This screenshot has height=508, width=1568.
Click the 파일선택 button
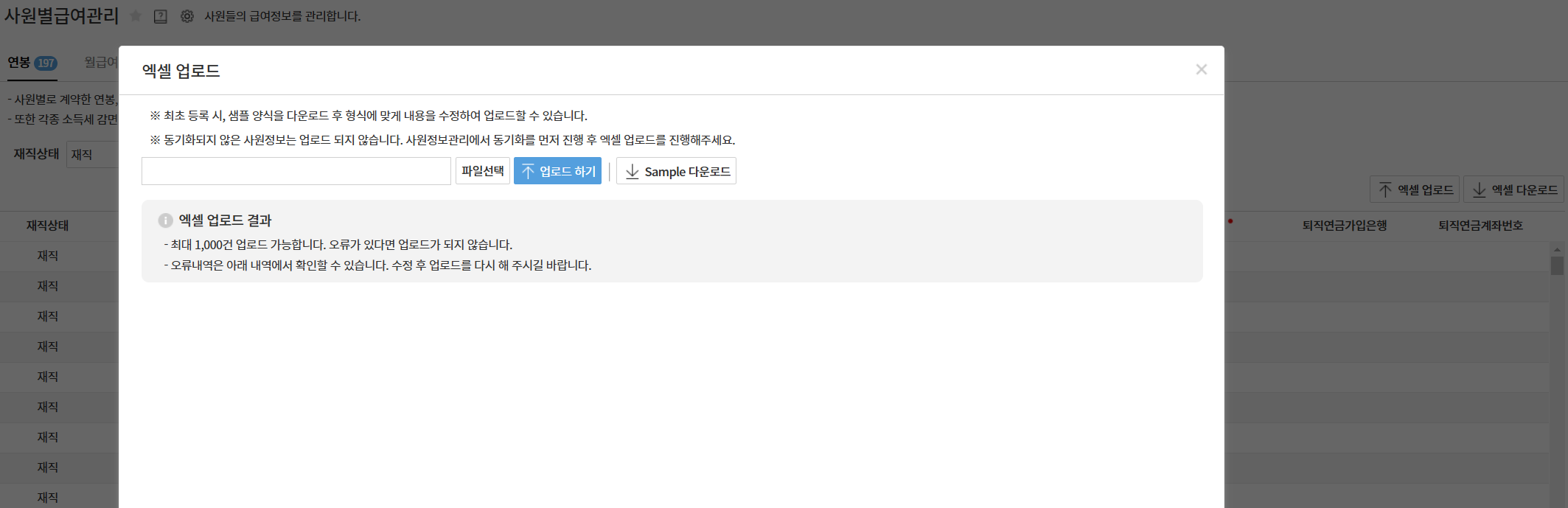pyautogui.click(x=482, y=171)
